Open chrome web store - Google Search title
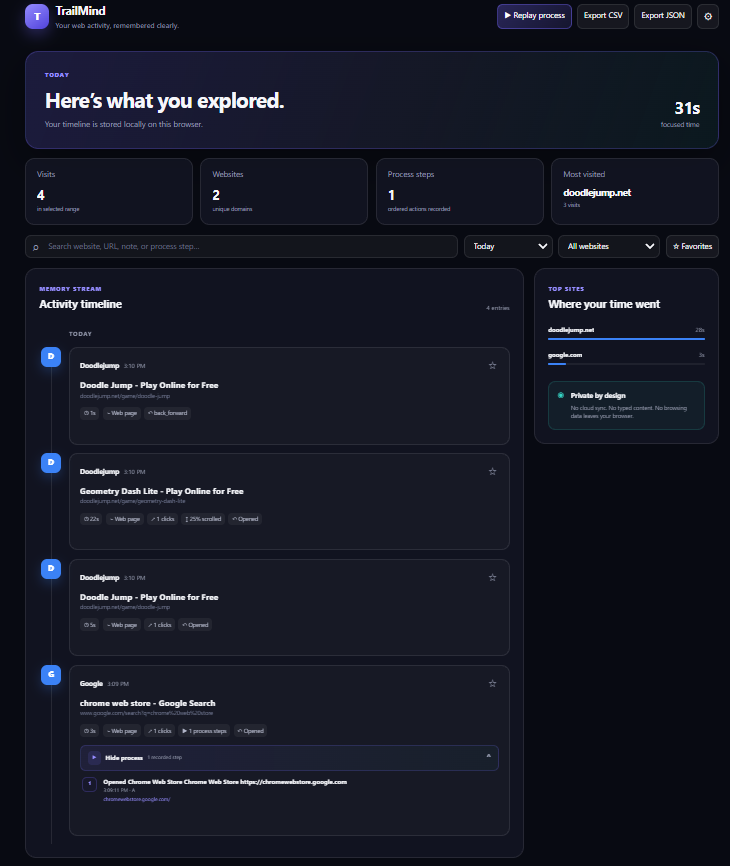The height and width of the screenshot is (866, 730). [147, 703]
